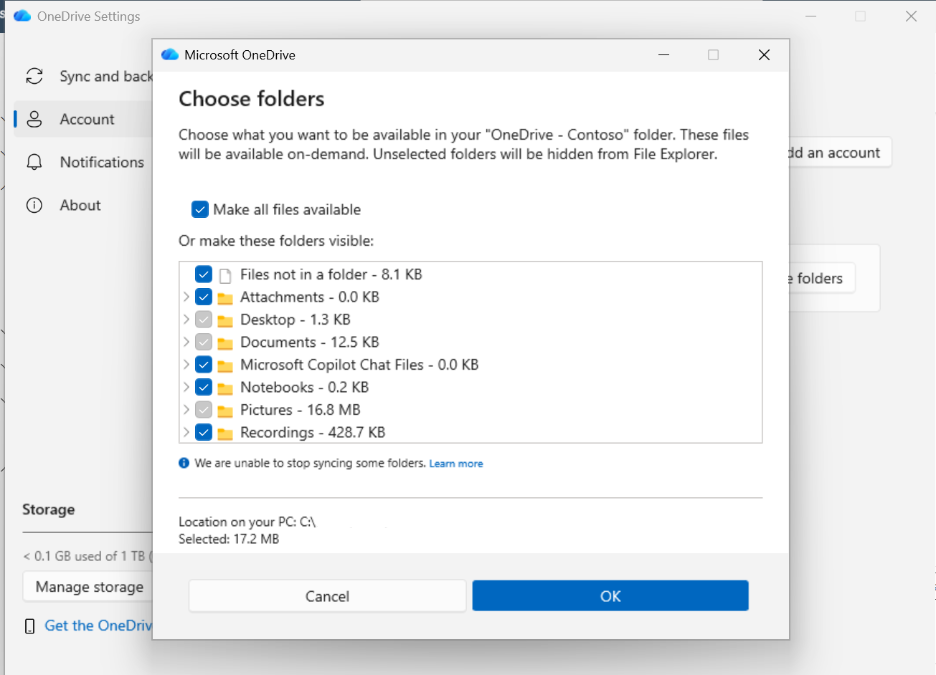Expand the Notebooks folder tree
936x675 pixels.
click(186, 387)
